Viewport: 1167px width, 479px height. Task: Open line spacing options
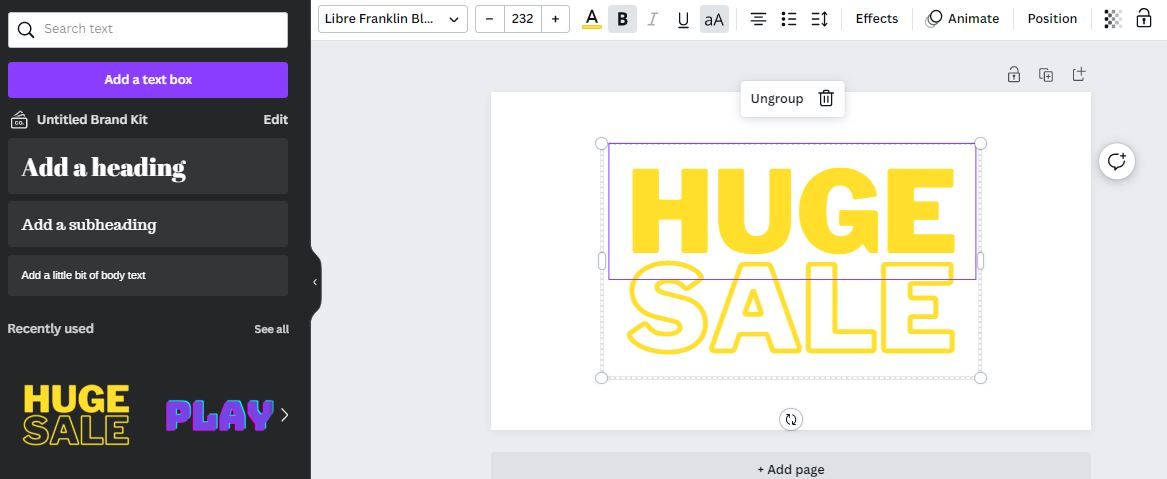pyautogui.click(x=819, y=19)
